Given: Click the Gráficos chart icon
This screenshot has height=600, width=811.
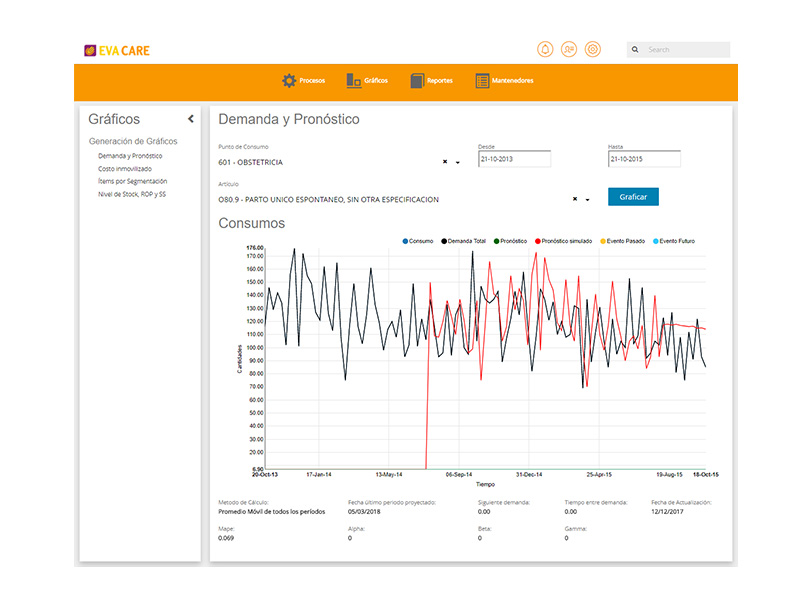Looking at the screenshot, I should pos(354,81).
